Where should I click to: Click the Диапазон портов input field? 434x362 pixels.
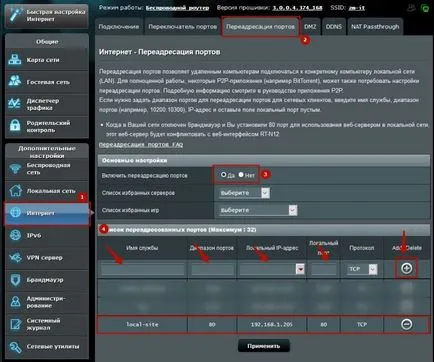212,269
